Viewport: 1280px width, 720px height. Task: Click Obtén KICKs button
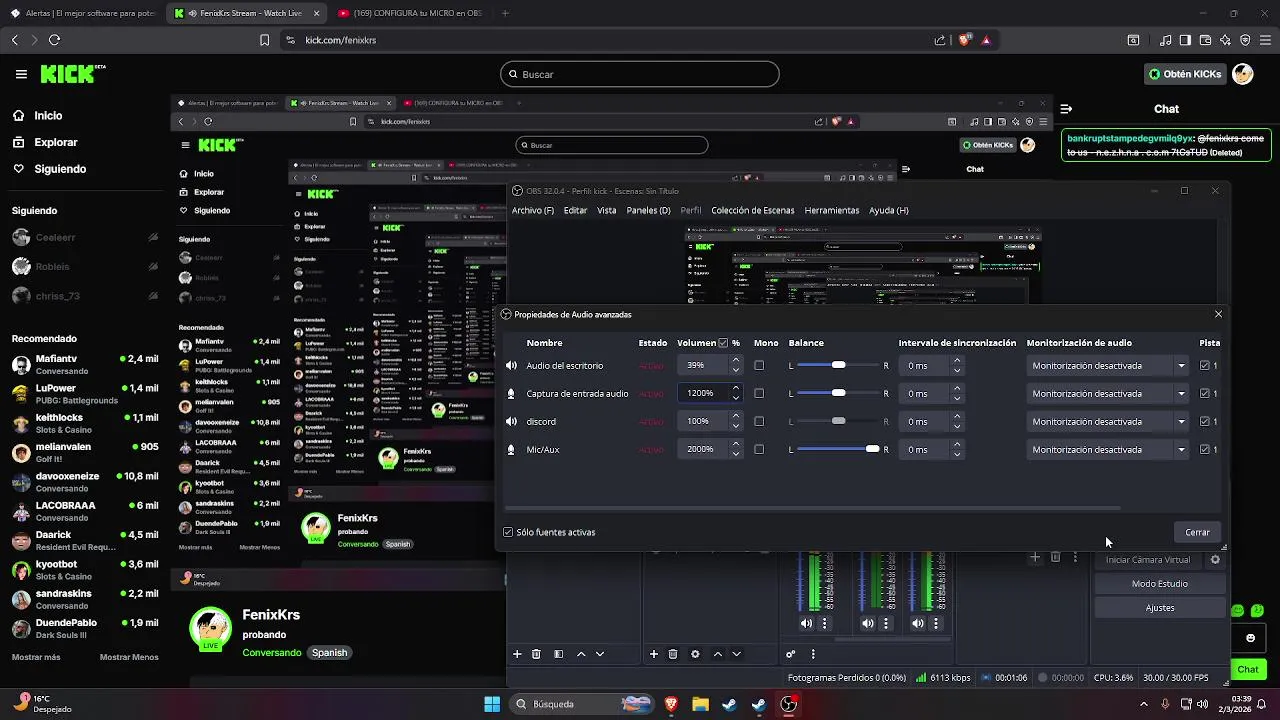(x=1185, y=74)
